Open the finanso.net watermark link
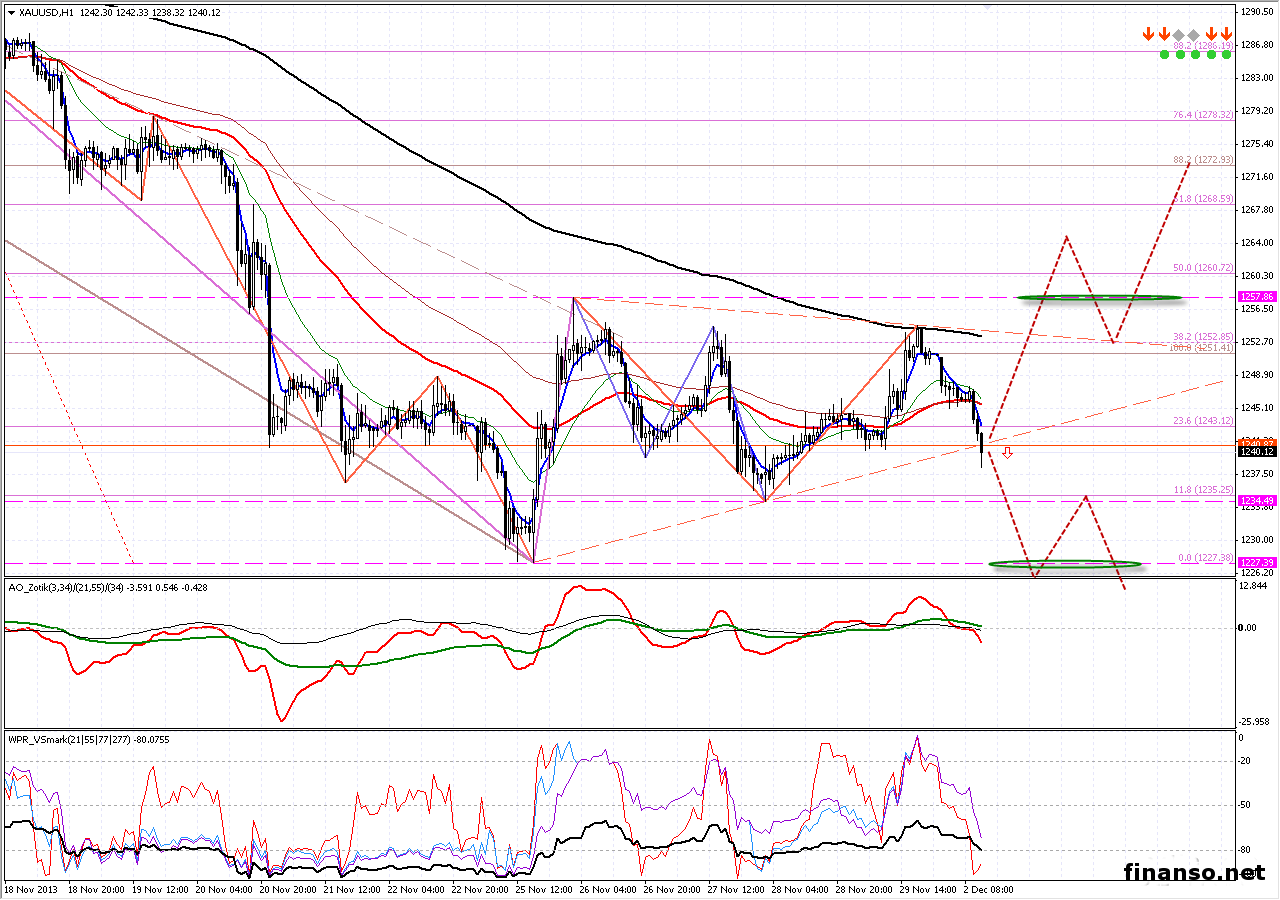1280x900 pixels. (1193, 872)
